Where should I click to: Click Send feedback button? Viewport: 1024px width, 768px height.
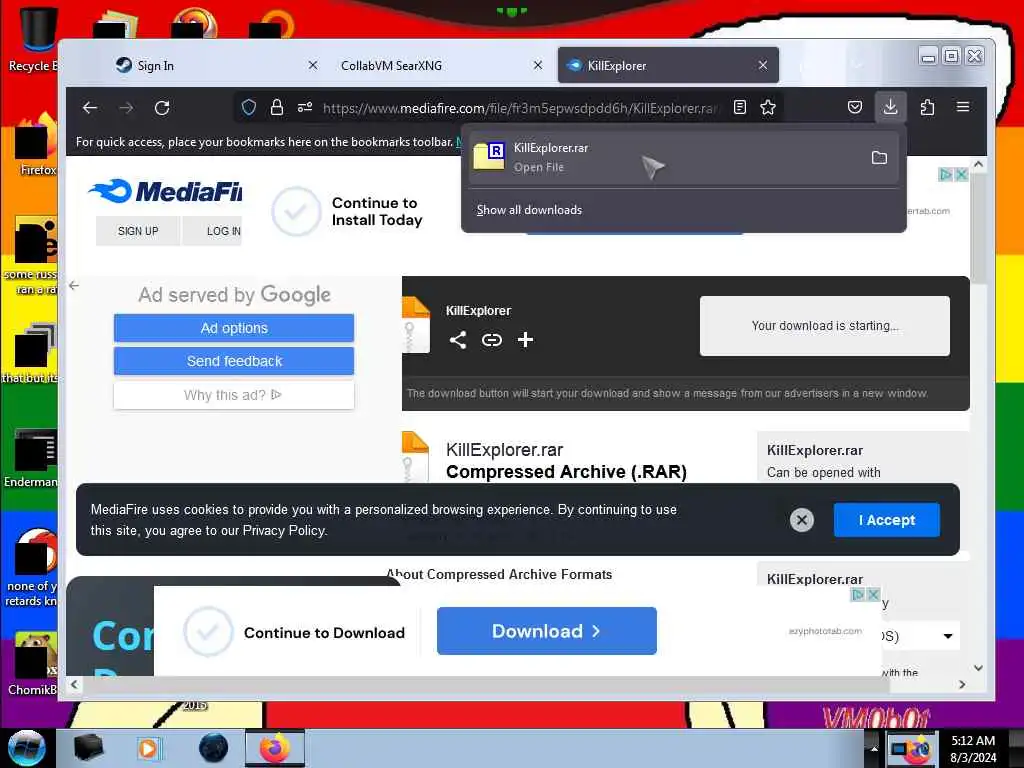[x=234, y=361]
